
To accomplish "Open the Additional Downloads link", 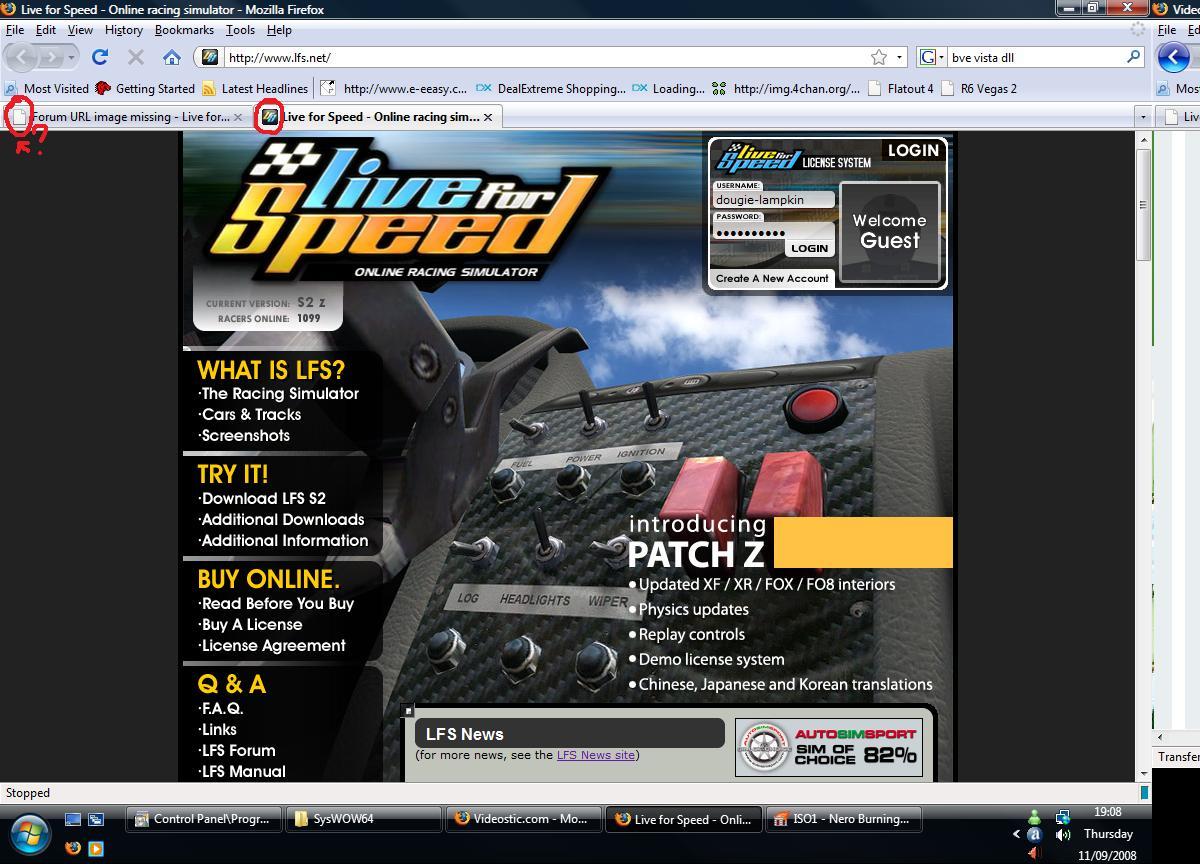I will click(281, 520).
